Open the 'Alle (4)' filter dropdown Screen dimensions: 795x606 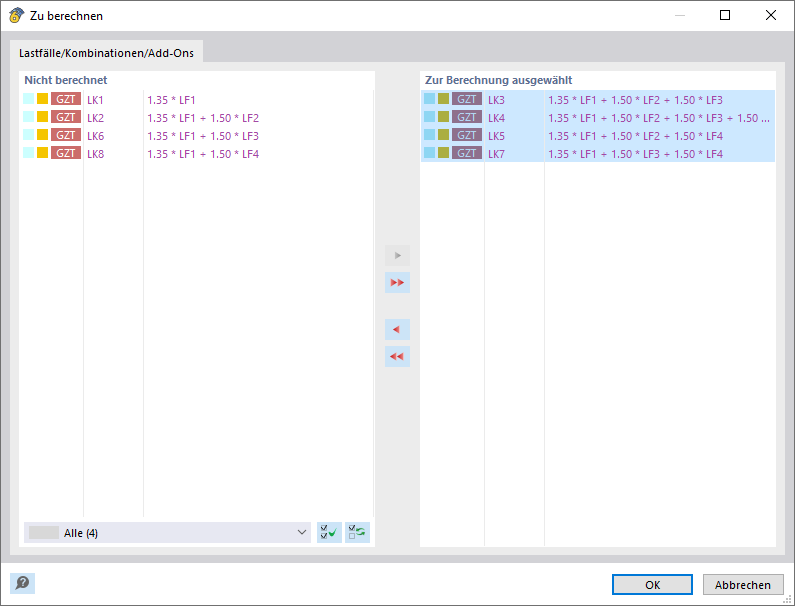click(167, 532)
